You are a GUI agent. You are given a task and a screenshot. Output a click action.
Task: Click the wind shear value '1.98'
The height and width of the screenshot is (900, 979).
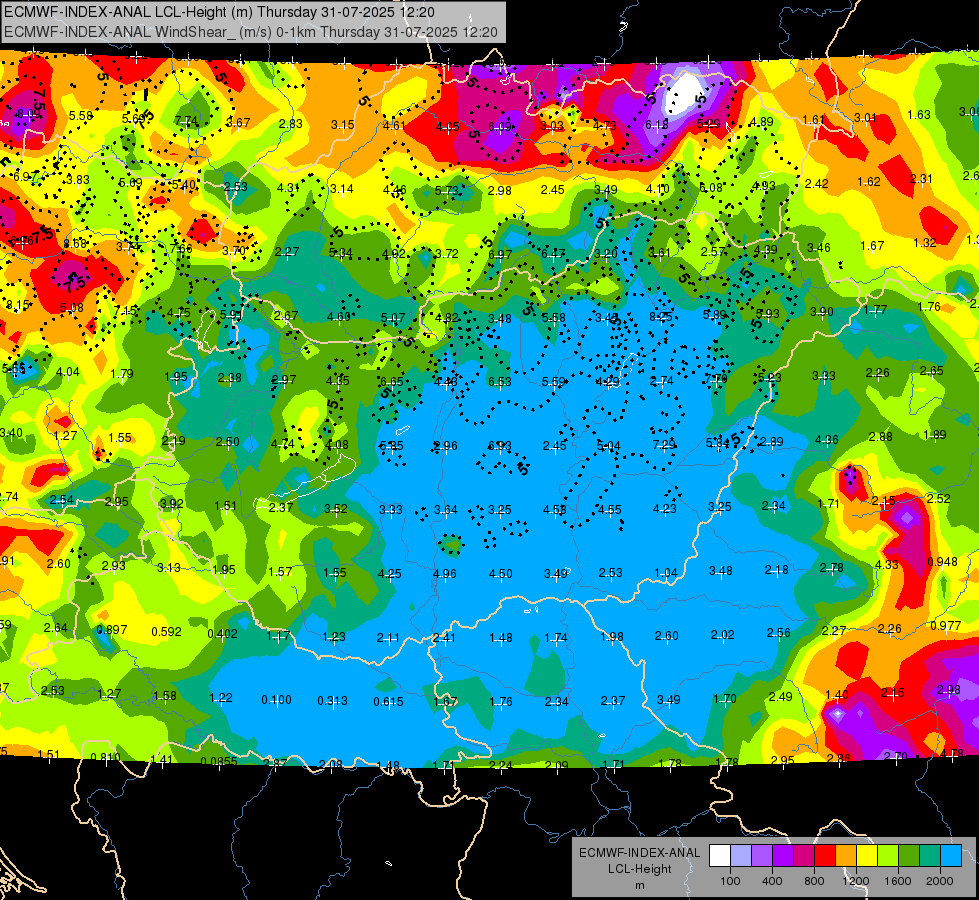[x=612, y=636]
